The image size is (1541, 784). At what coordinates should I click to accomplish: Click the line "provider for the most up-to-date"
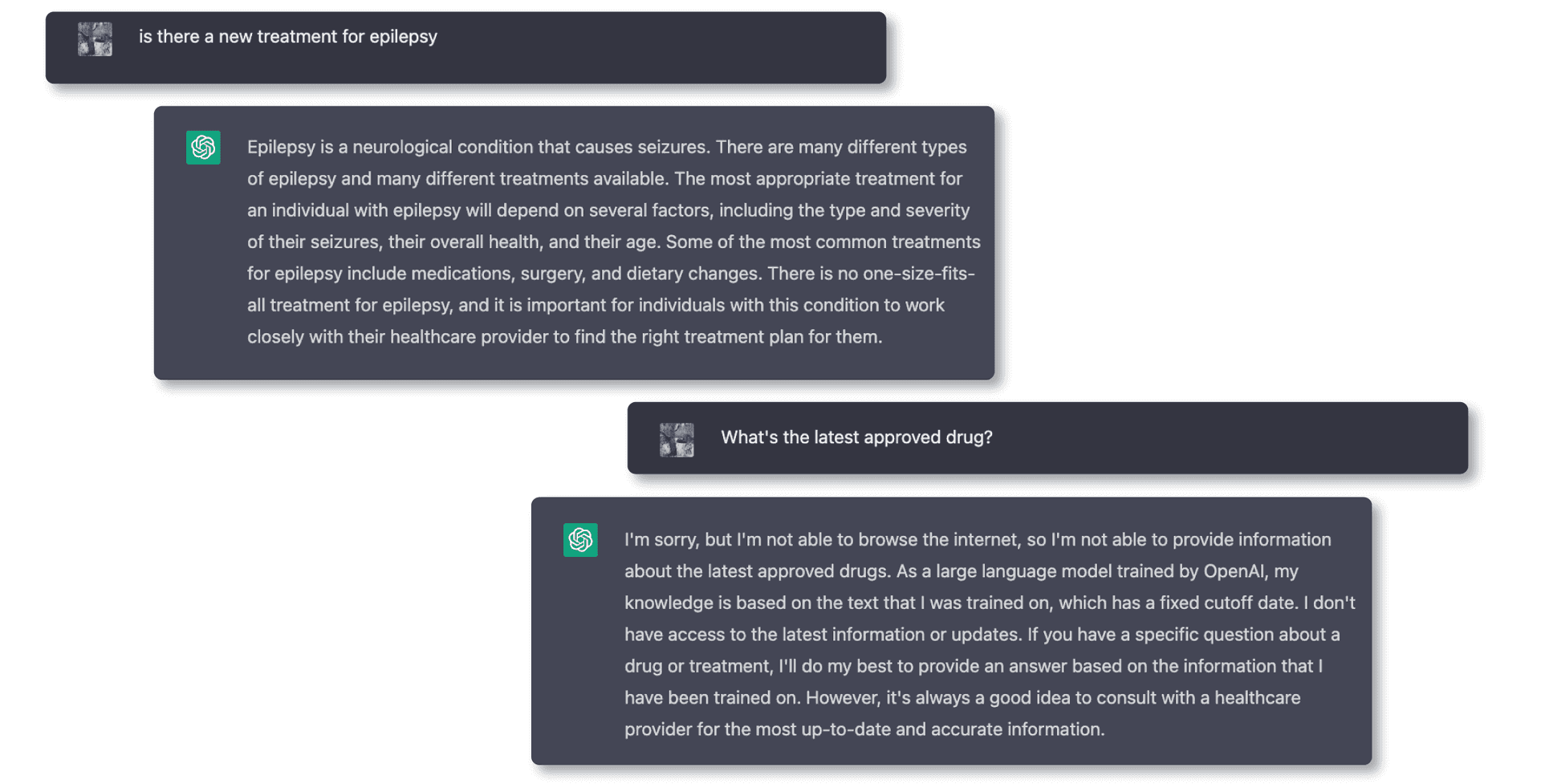pos(864,729)
